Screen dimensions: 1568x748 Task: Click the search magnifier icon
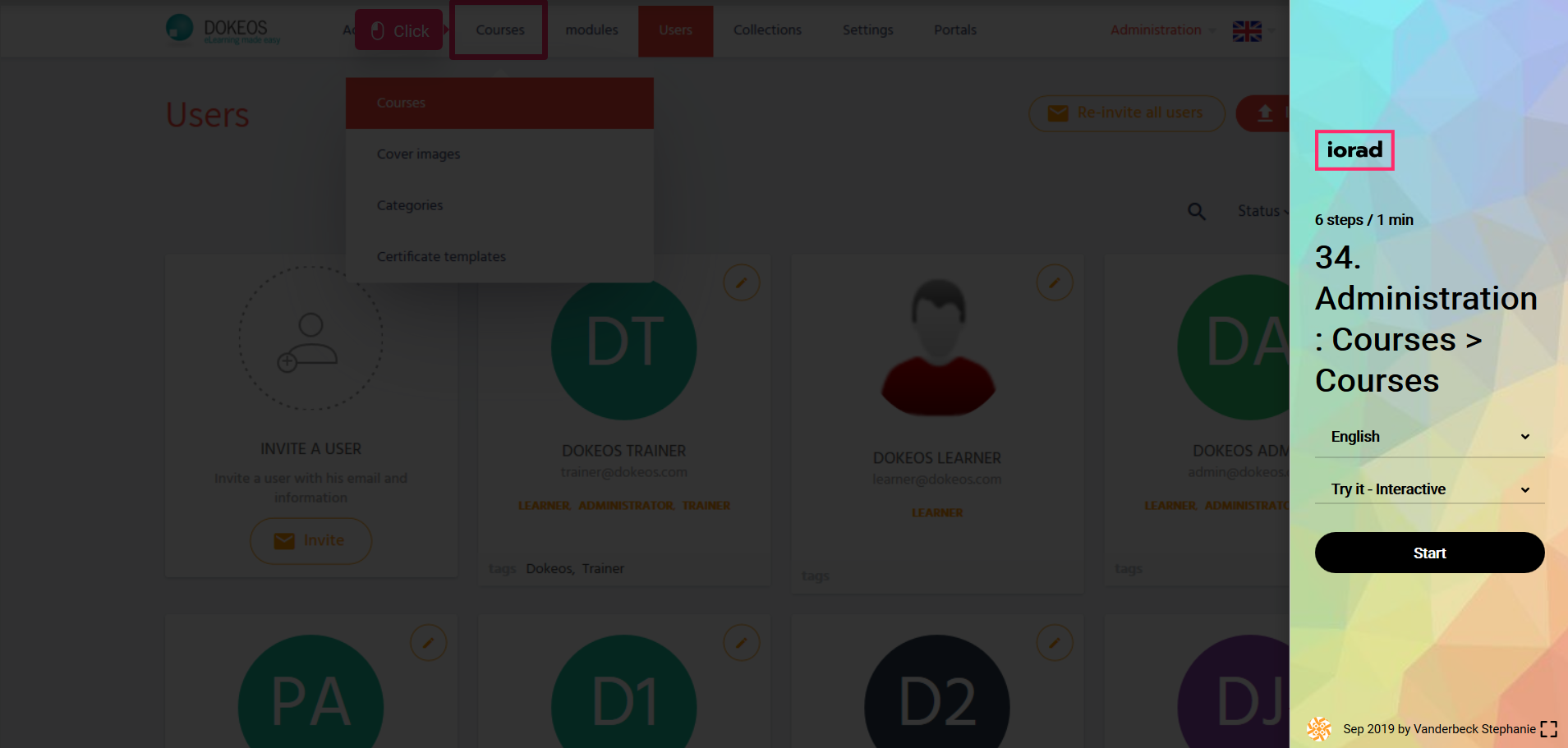tap(1197, 212)
